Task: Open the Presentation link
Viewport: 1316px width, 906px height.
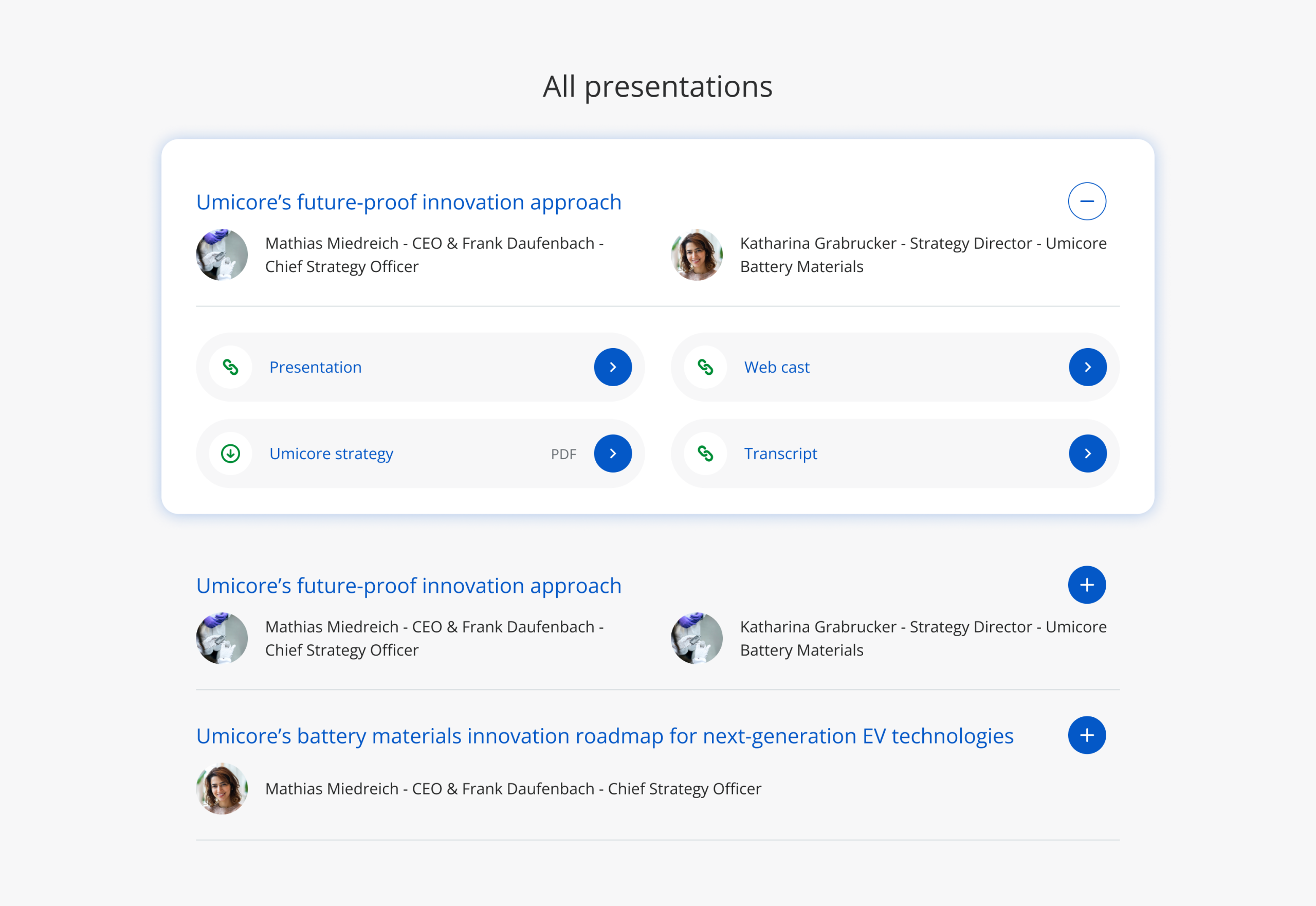Action: (612, 367)
